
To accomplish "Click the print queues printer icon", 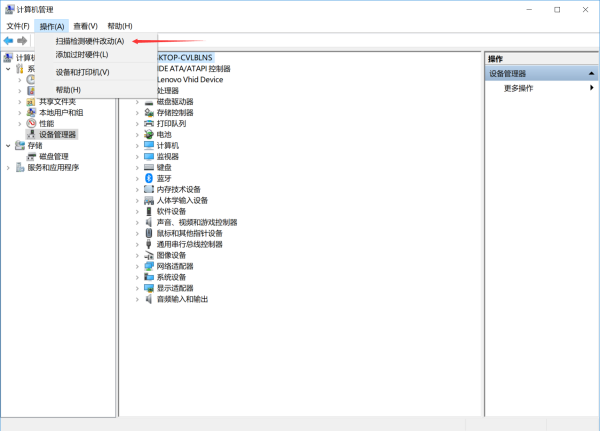I will click(149, 124).
